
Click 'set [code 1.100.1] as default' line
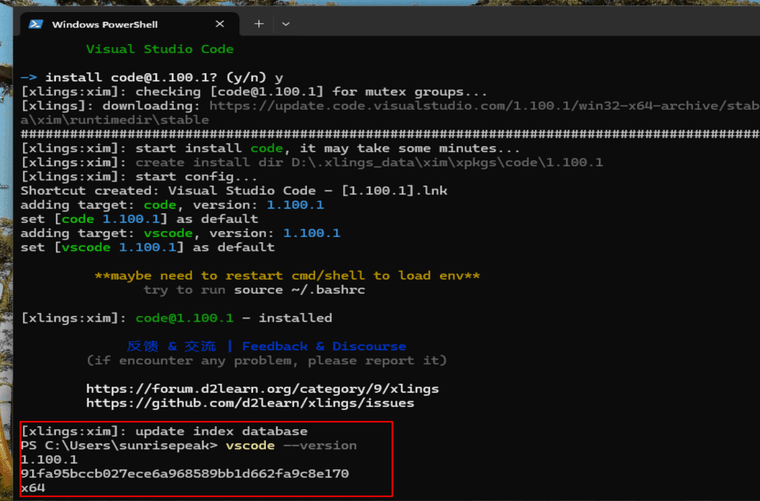coord(139,219)
